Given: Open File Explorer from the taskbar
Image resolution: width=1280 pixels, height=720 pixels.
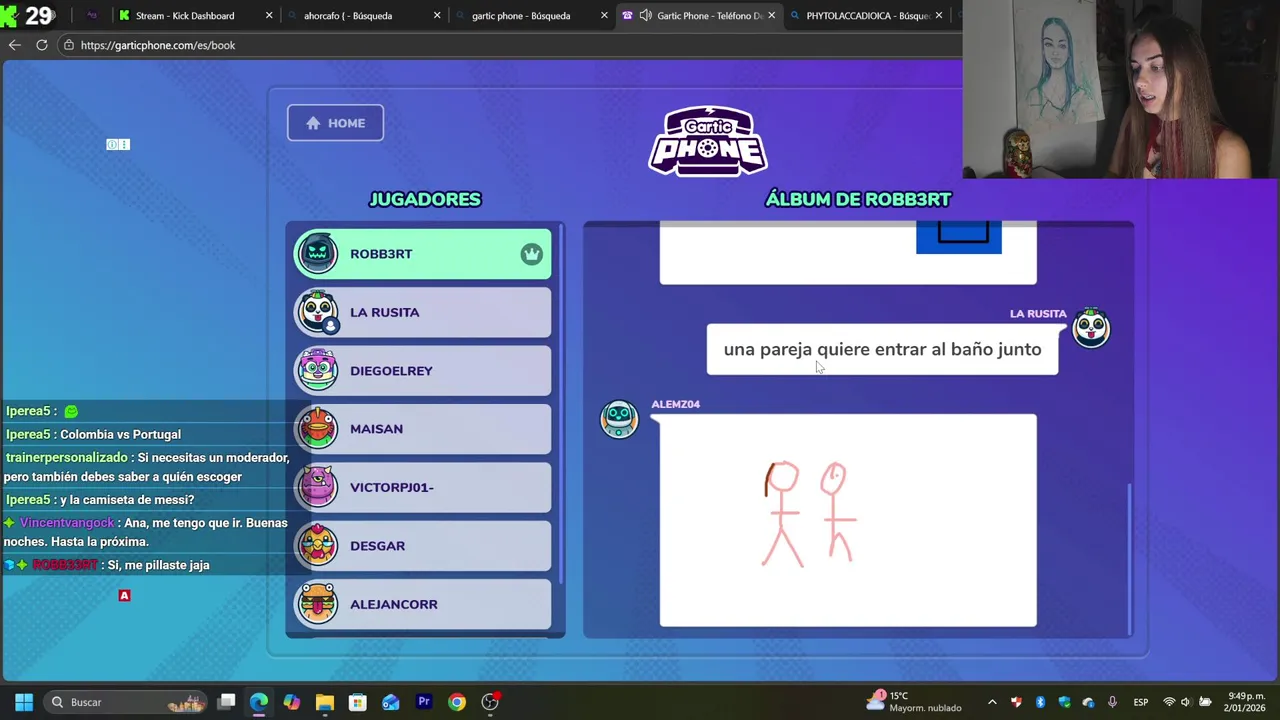Looking at the screenshot, I should (325, 702).
